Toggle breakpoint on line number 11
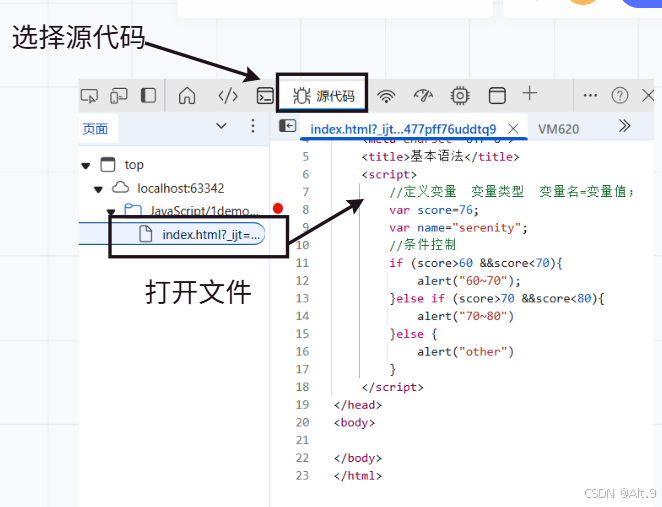The width and height of the screenshot is (662, 507). pos(302,263)
